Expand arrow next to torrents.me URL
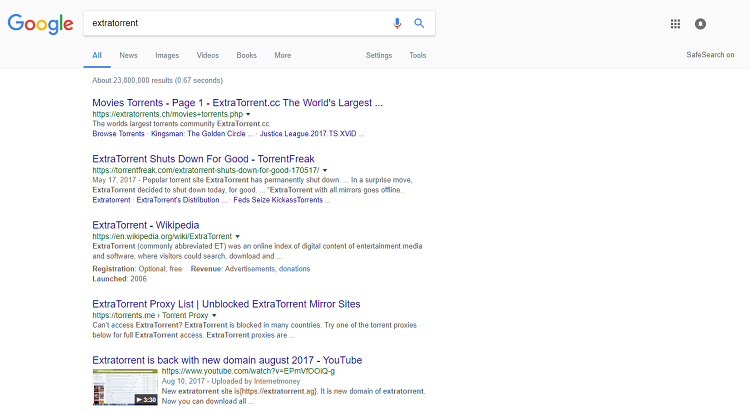Image resolution: width=750 pixels, height=412 pixels. click(x=214, y=315)
